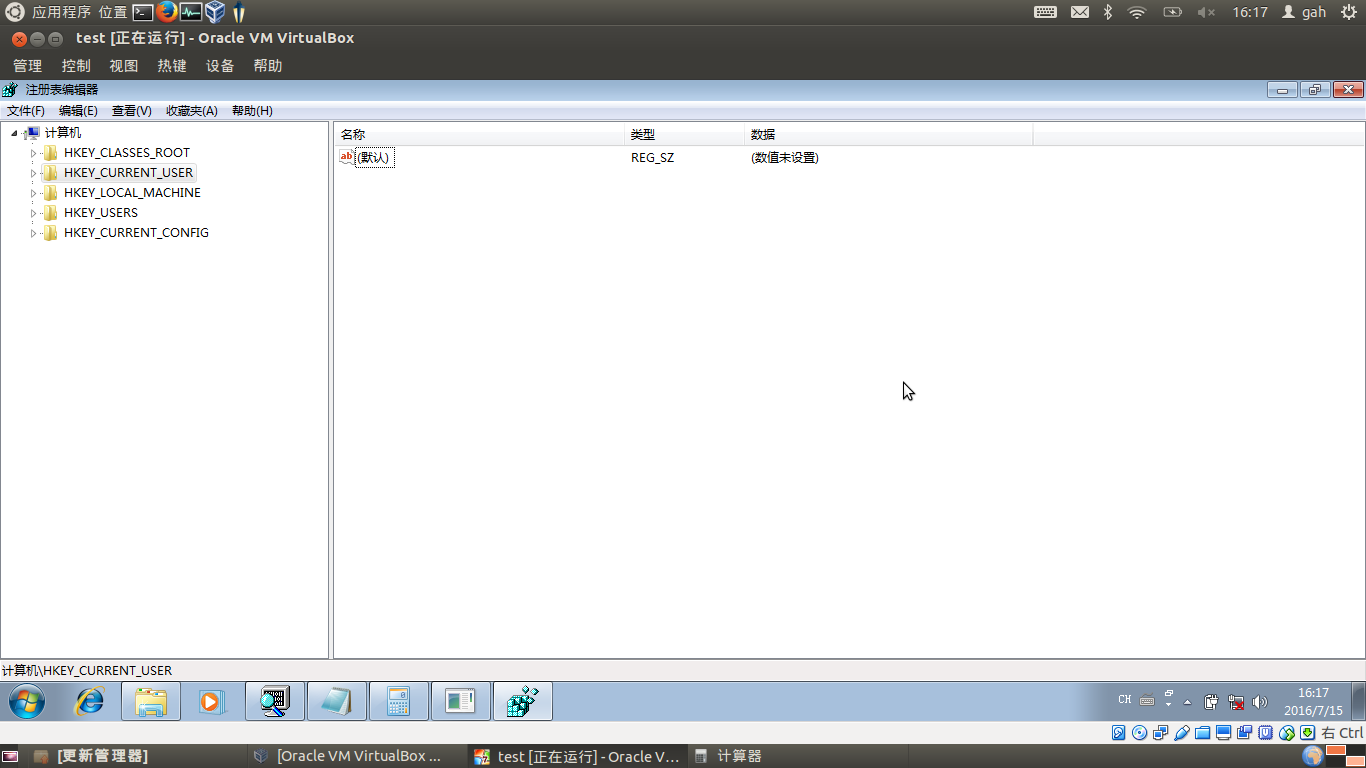1366x768 pixels.
Task: Open Ubuntu 应用程序 menu
Action: (x=62, y=12)
